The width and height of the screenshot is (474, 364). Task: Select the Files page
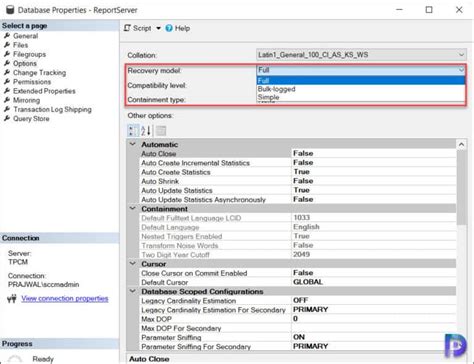click(x=20, y=45)
